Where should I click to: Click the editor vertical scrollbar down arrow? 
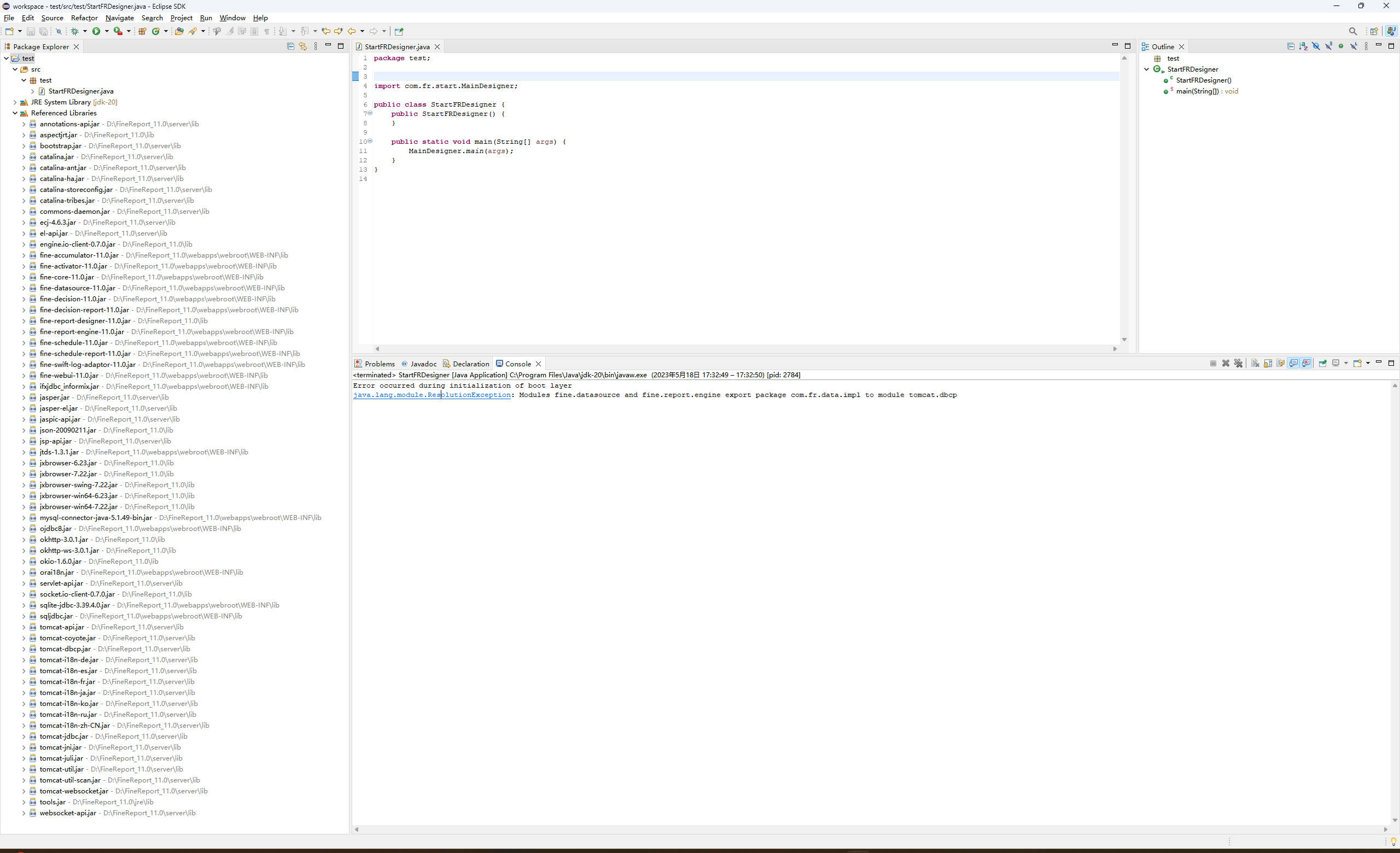(x=1124, y=339)
